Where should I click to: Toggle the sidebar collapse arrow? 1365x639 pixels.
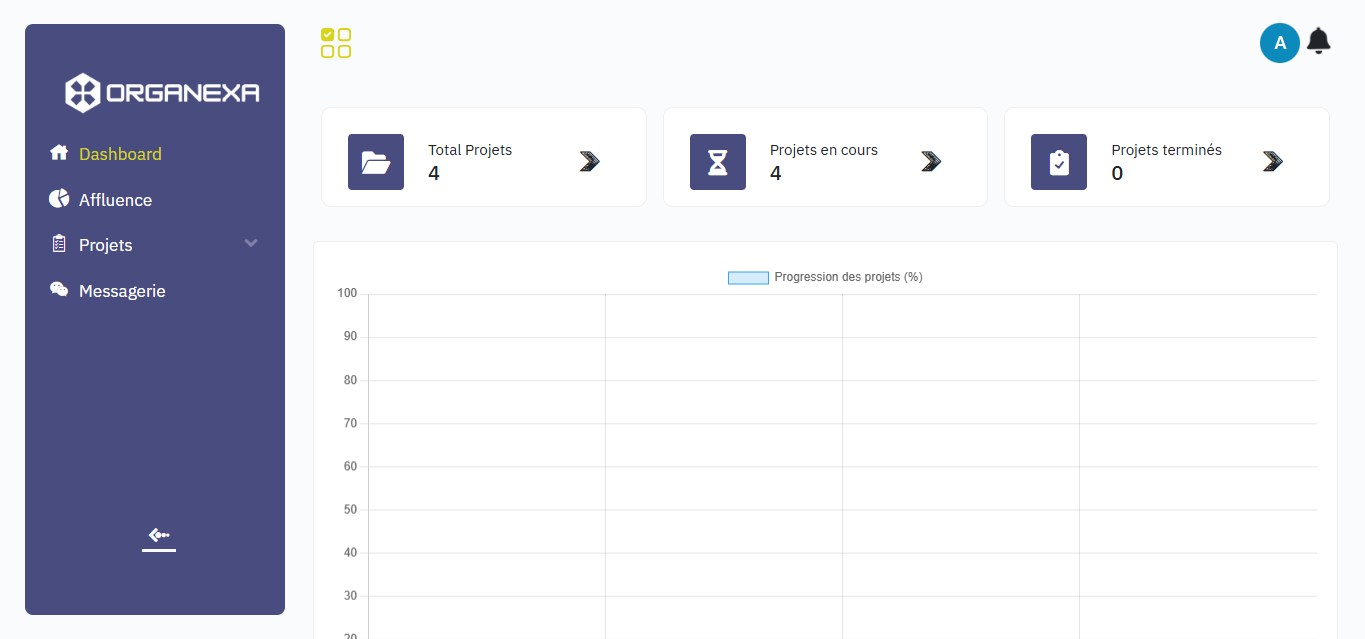point(158,537)
